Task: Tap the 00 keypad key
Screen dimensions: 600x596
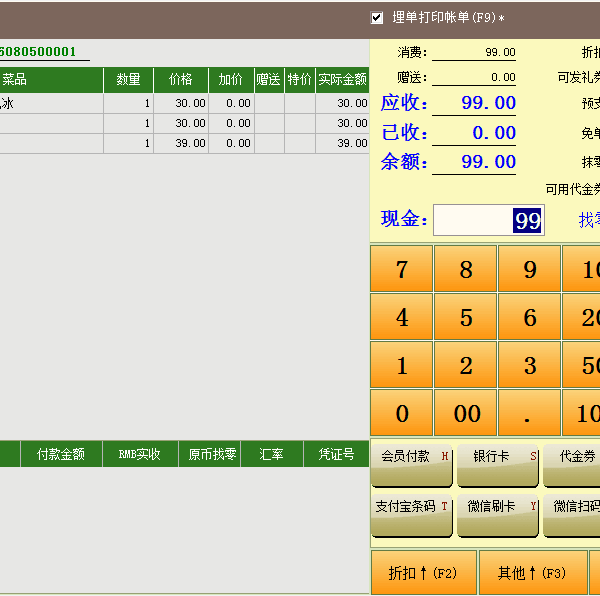Action: (465, 413)
